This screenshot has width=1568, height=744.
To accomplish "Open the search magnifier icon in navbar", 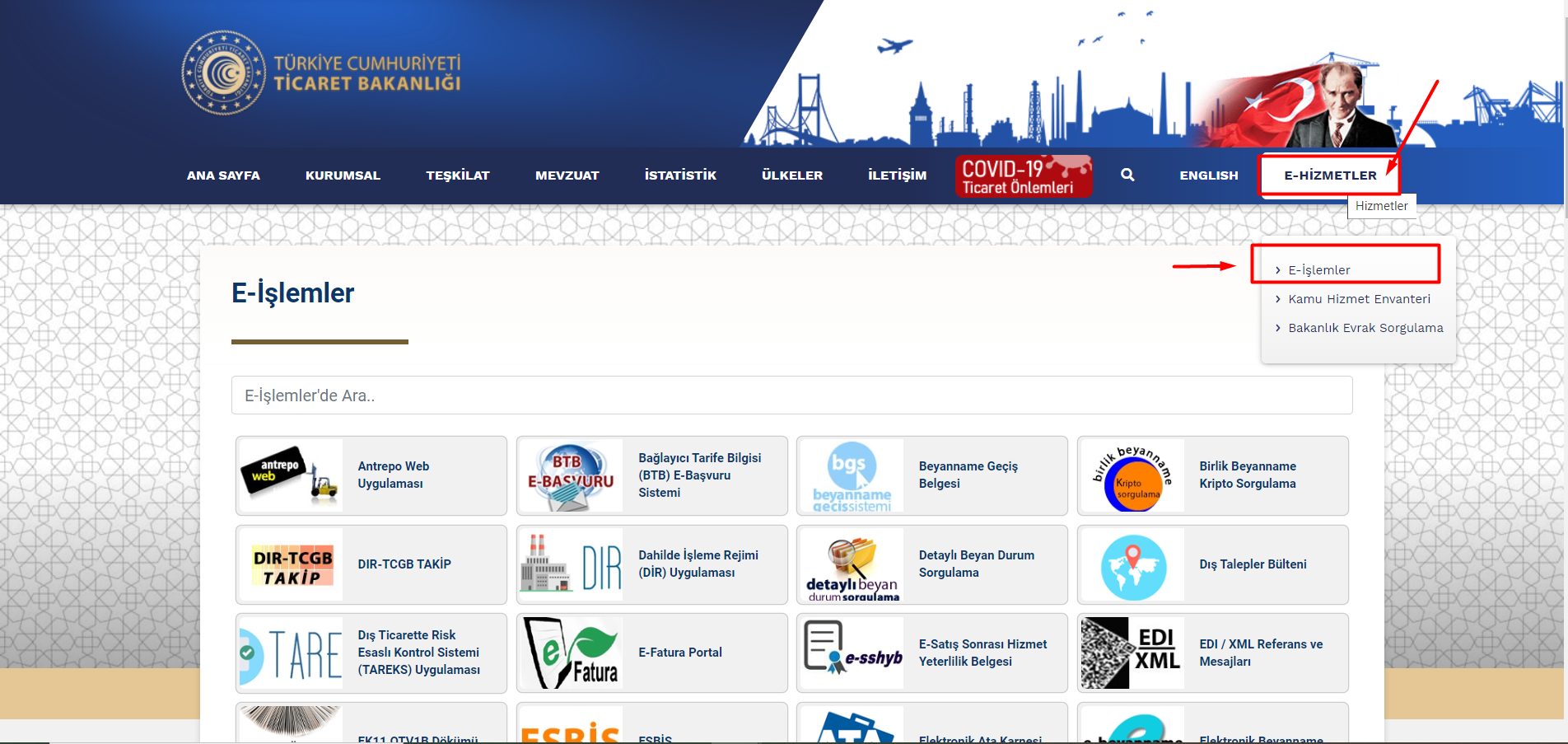I will tap(1127, 175).
